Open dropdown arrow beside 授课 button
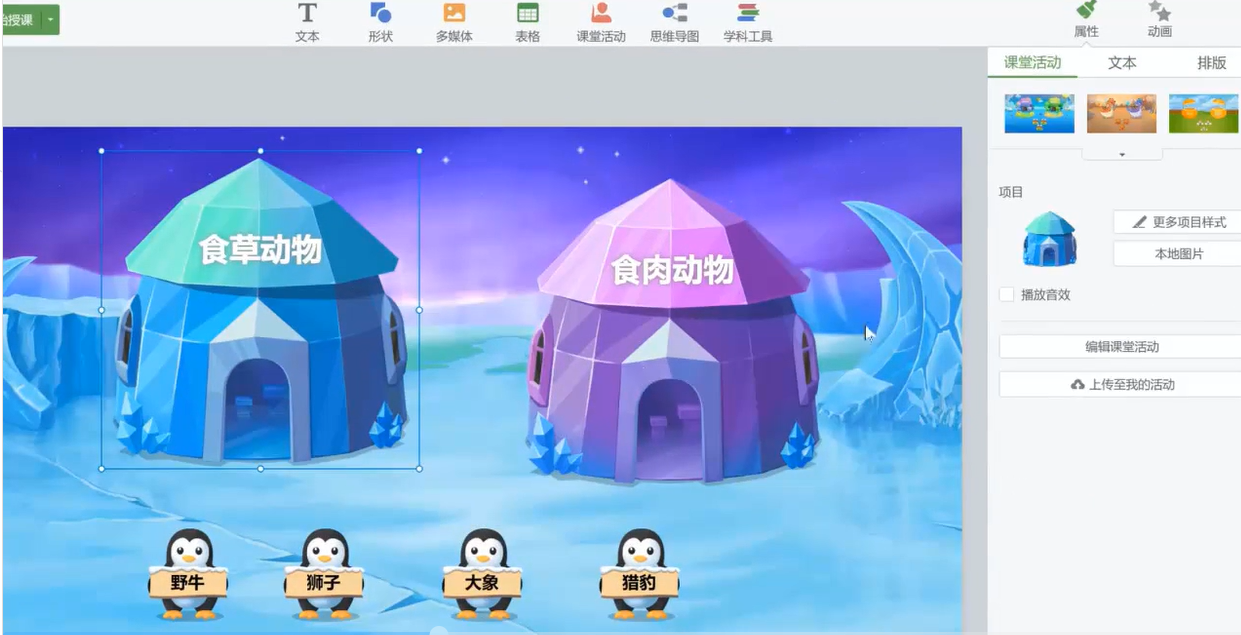 coord(51,20)
